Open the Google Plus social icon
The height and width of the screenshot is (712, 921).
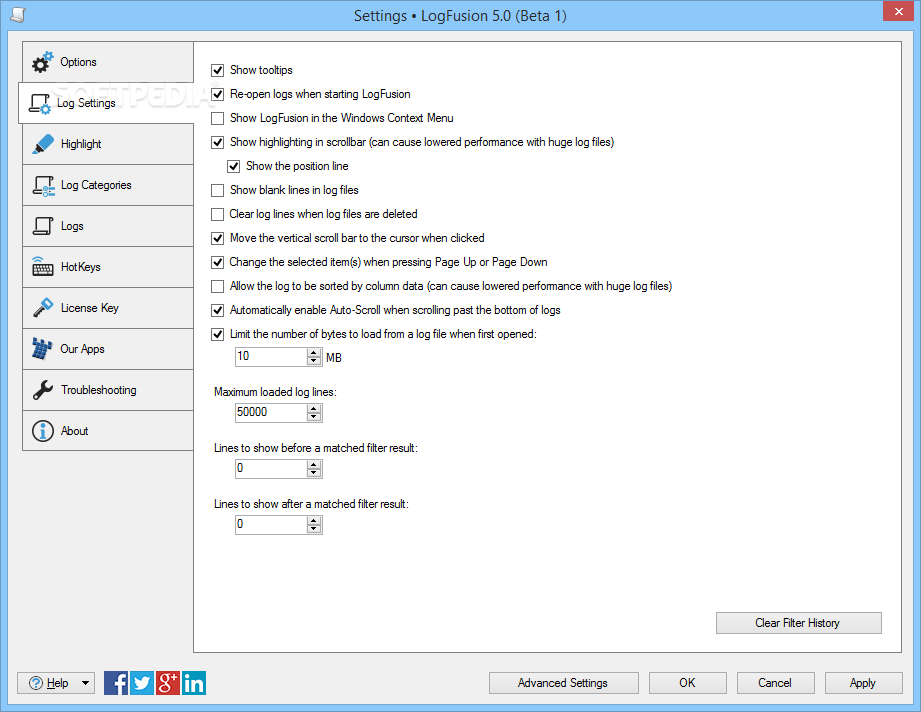coord(167,683)
